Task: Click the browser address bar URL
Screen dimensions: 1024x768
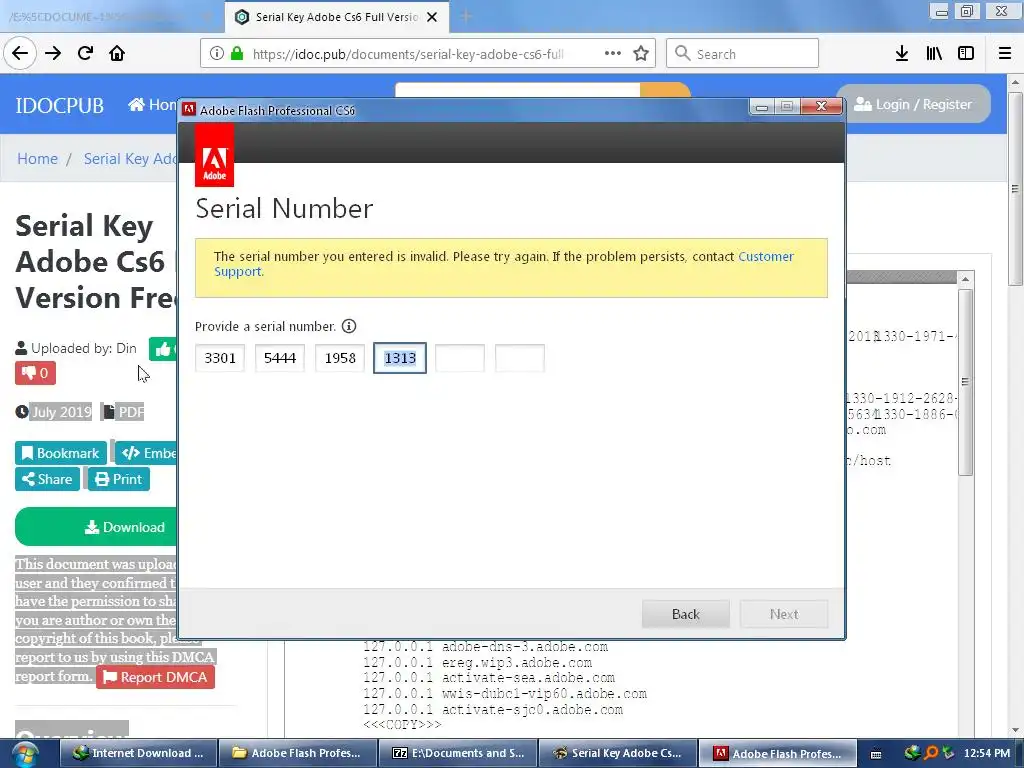Action: (x=408, y=54)
